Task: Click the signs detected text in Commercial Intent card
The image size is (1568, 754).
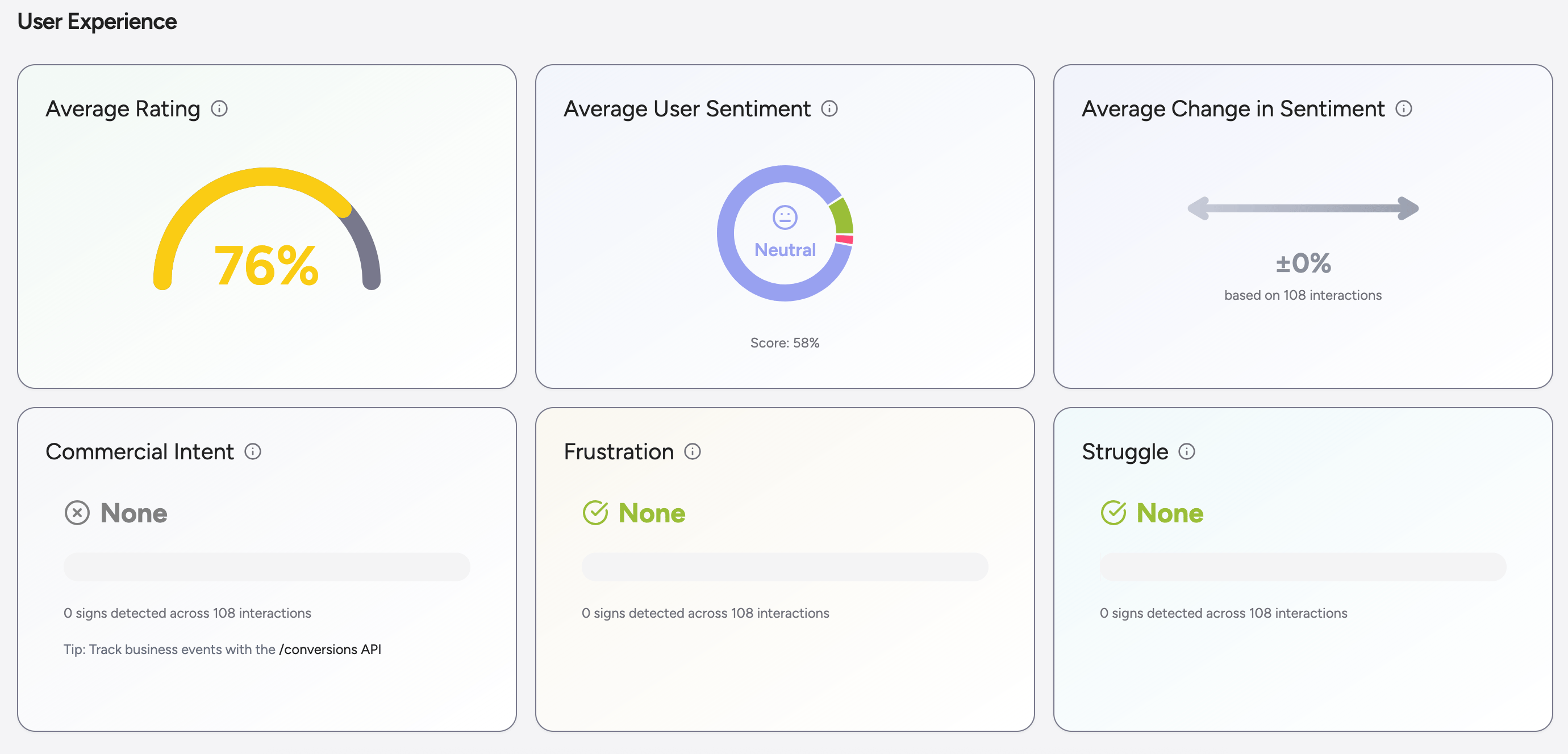Action: pos(187,613)
